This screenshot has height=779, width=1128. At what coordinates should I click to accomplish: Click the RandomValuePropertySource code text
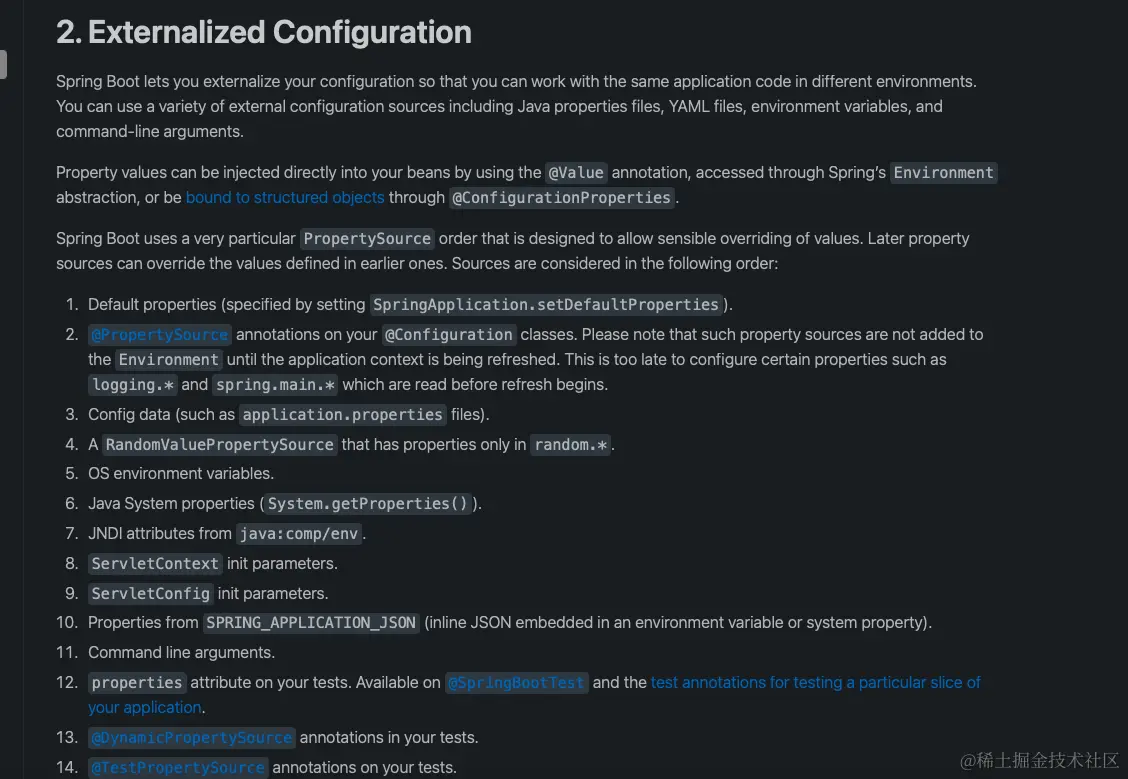tap(220, 445)
